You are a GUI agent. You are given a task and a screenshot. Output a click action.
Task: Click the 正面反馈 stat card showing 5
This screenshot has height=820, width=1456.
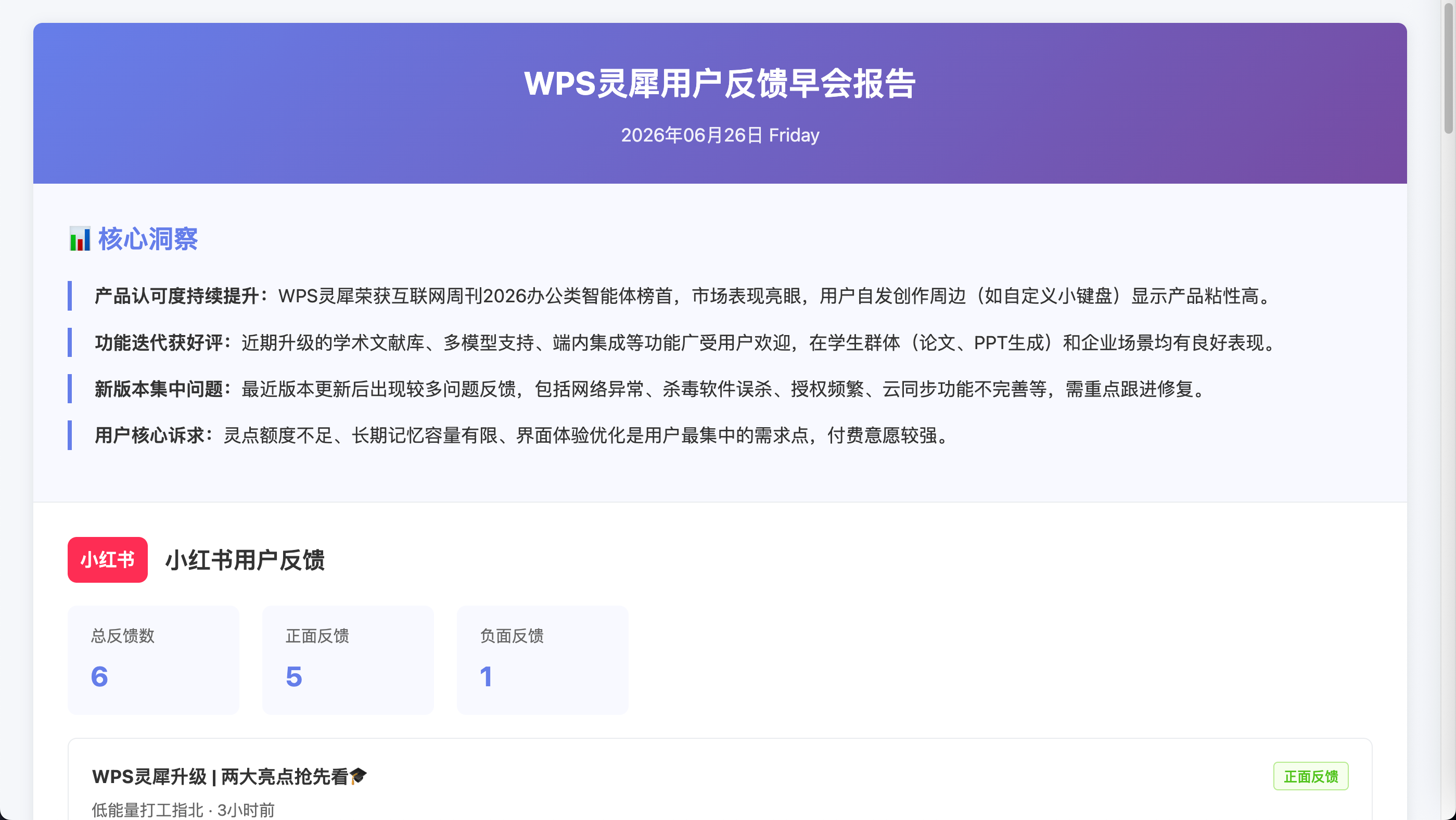[348, 660]
